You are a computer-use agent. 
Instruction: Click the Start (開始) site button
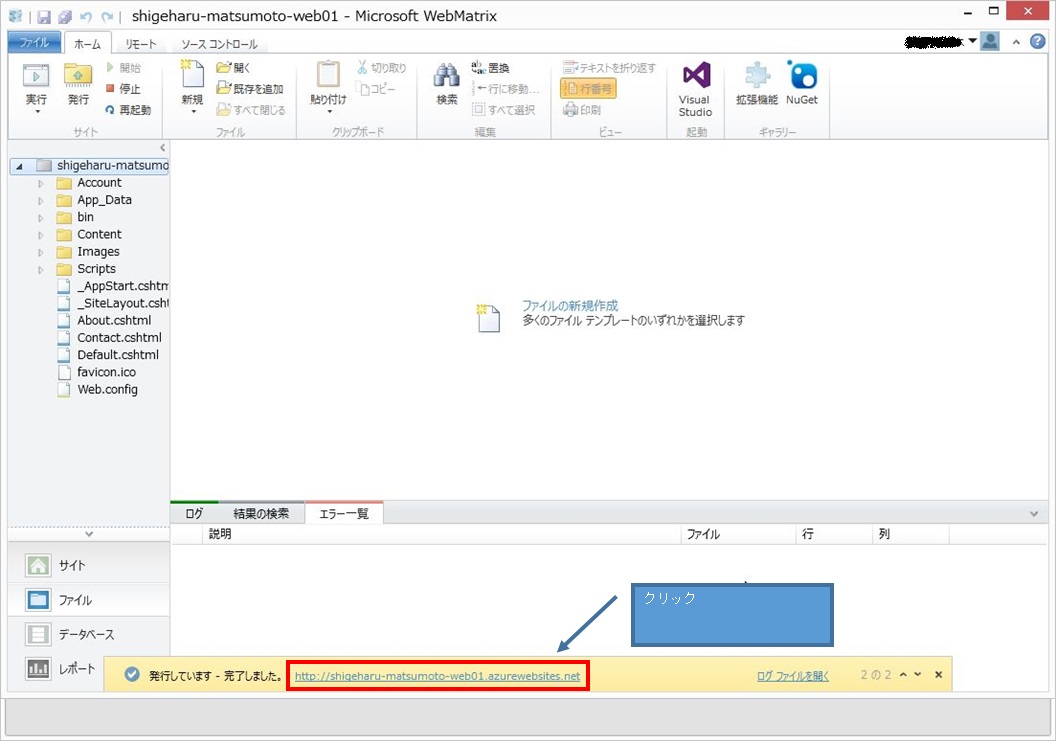pos(123,68)
